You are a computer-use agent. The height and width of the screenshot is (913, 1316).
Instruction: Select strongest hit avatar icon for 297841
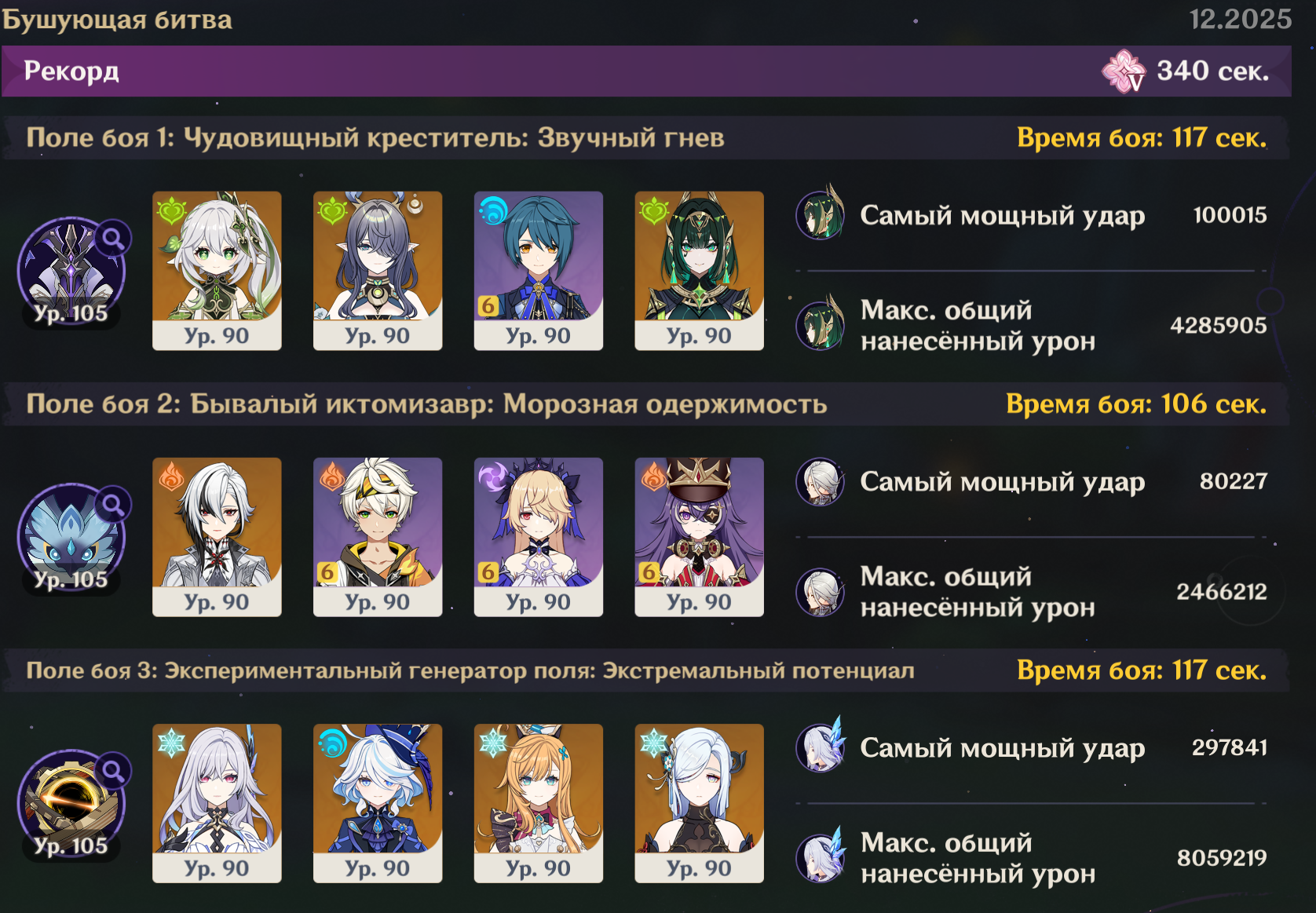click(821, 747)
